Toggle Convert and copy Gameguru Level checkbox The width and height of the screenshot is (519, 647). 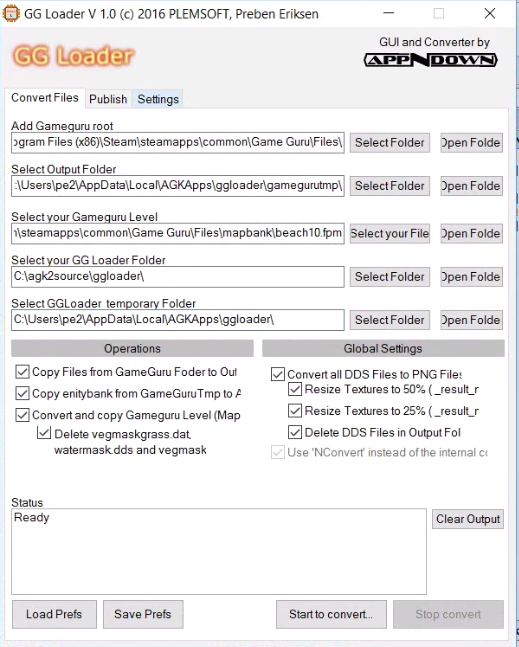click(22, 415)
